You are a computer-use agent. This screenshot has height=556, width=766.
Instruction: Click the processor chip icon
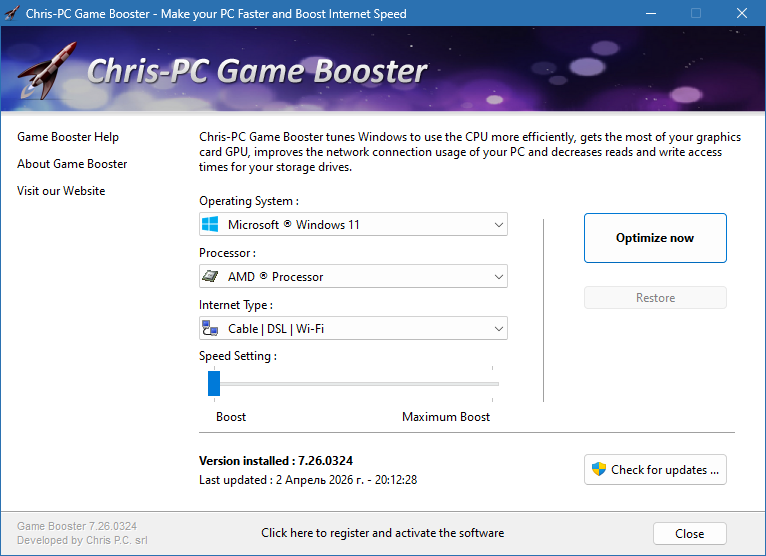tap(210, 277)
